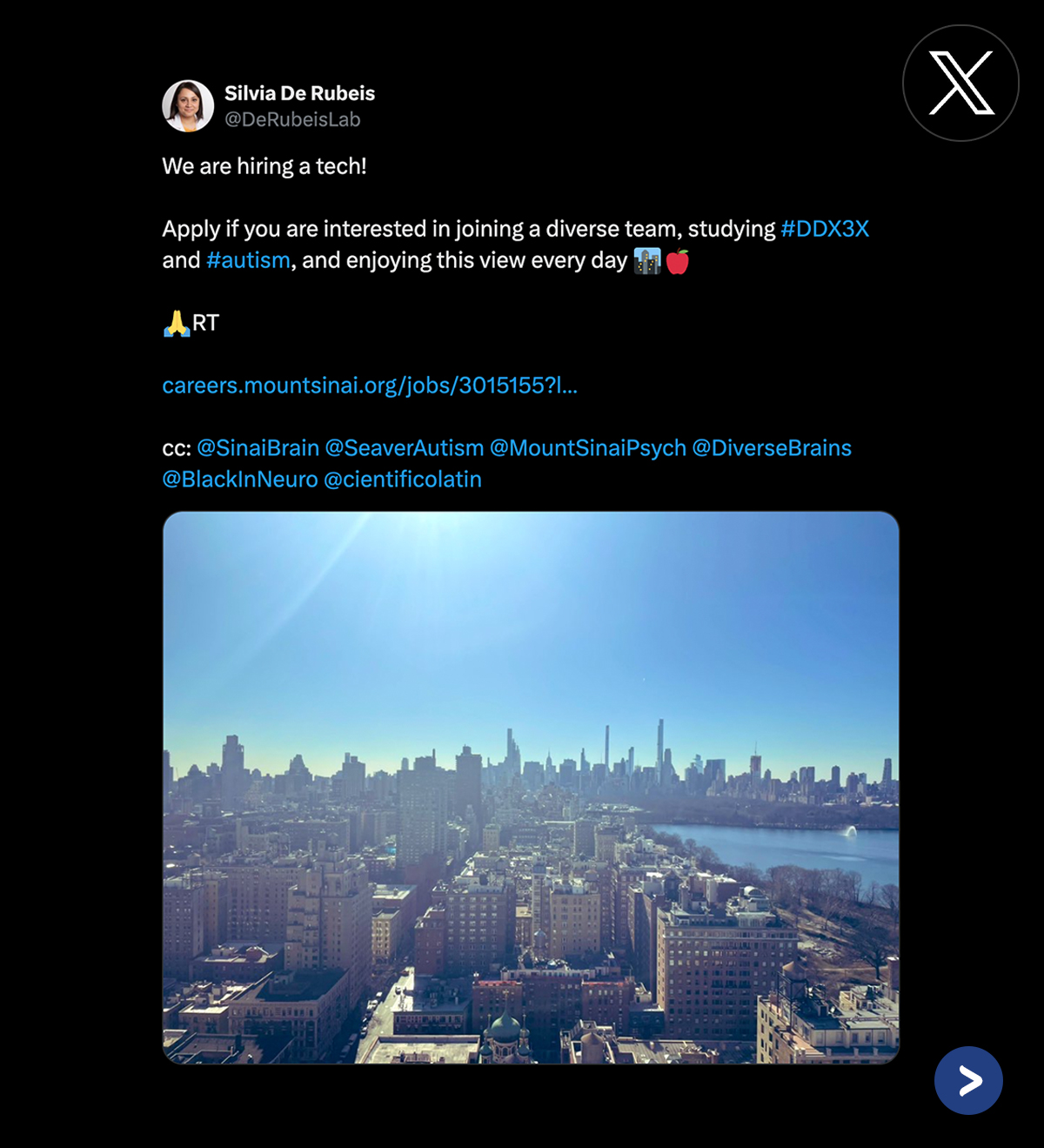Image resolution: width=1044 pixels, height=1148 pixels.
Task: Open the careers.mountsinai.org job link
Action: pos(370,386)
